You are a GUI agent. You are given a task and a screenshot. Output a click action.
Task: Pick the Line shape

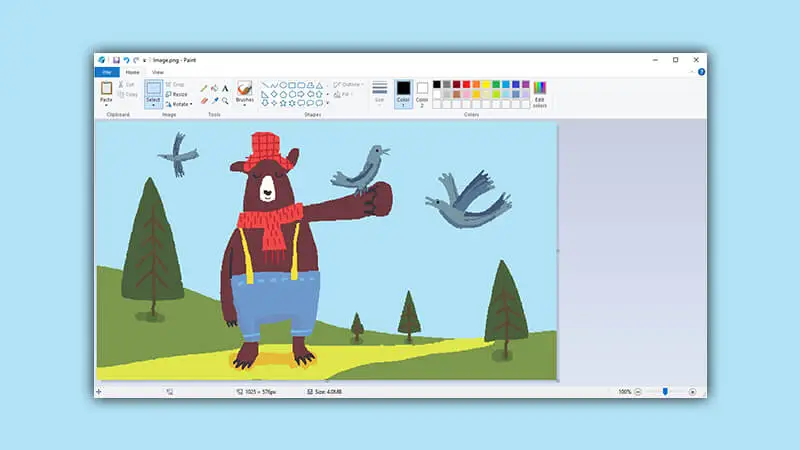coord(264,84)
